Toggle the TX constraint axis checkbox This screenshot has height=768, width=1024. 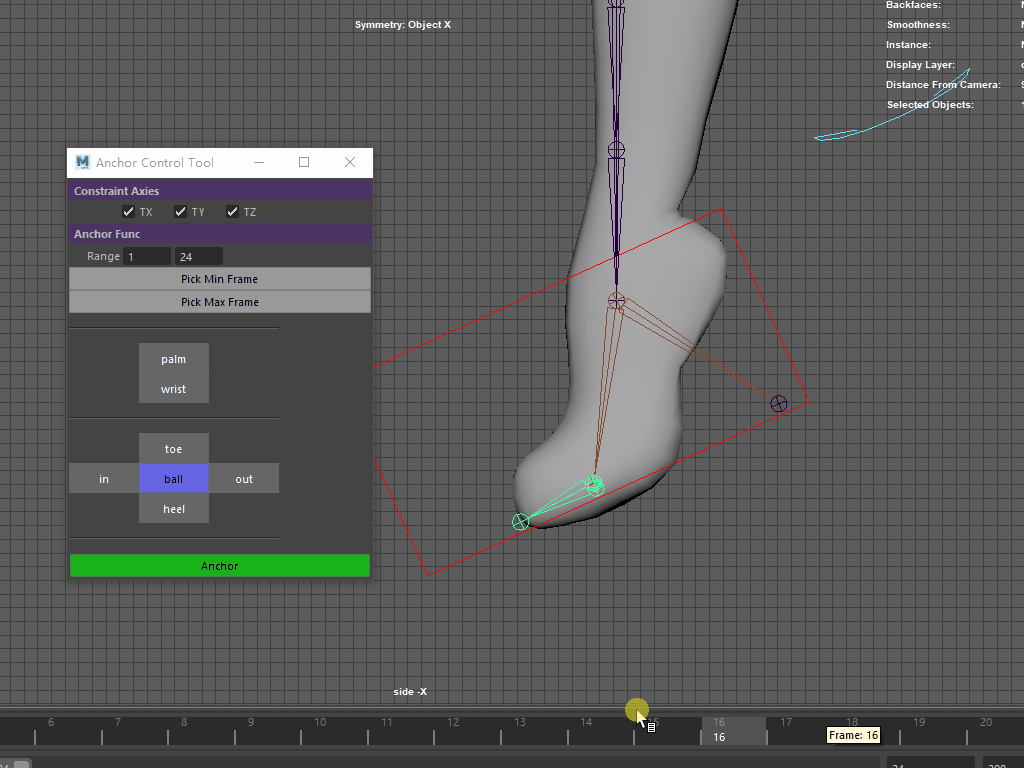pyautogui.click(x=128, y=212)
